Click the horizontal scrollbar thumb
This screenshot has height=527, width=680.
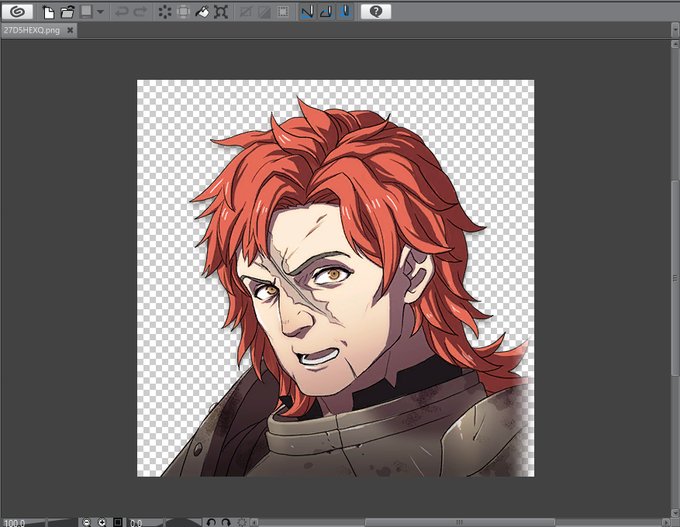click(459, 522)
